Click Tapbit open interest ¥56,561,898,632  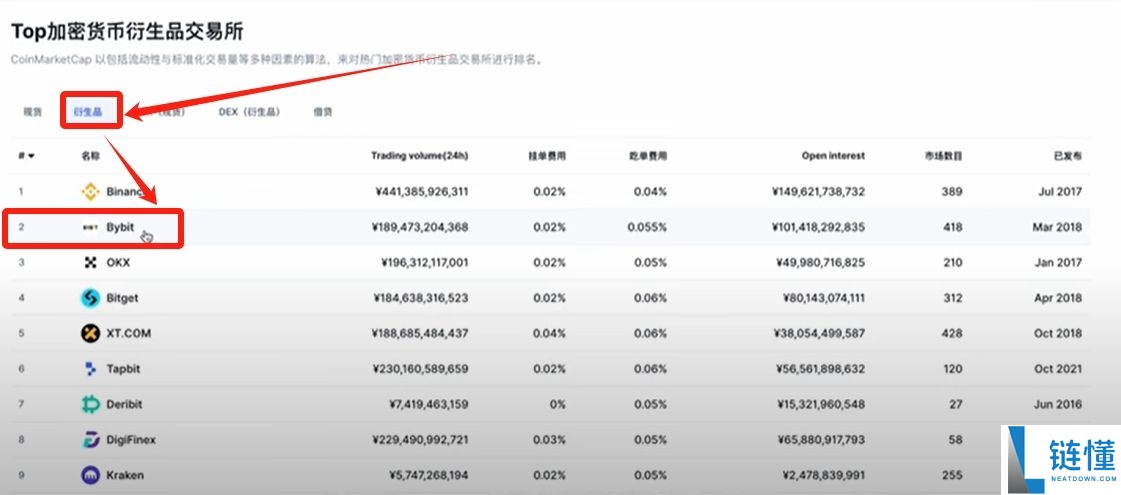(821, 369)
